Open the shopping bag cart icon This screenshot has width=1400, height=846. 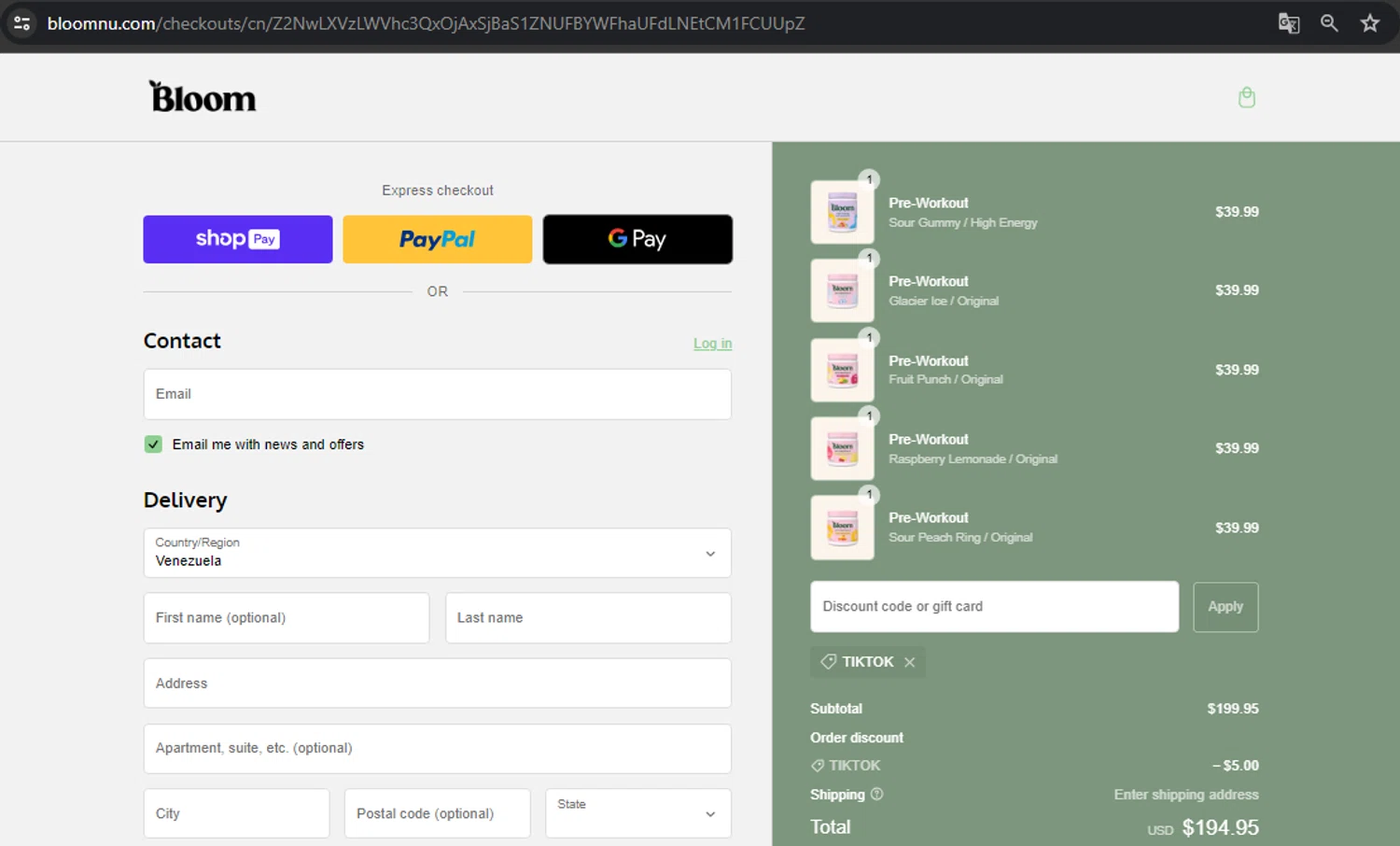tap(1247, 97)
